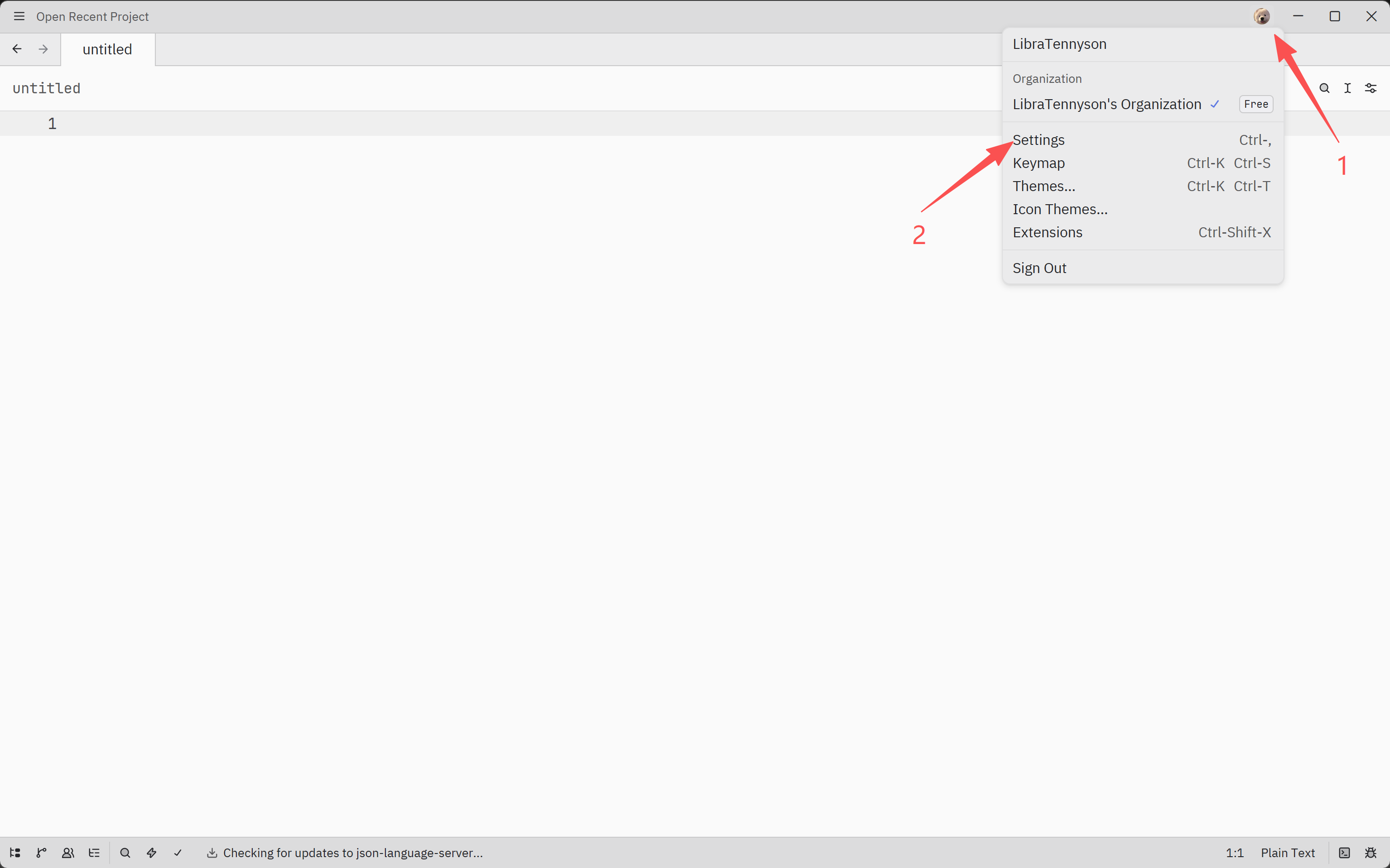This screenshot has width=1390, height=868.
Task: Select Settings from the user menu
Action: point(1143,140)
